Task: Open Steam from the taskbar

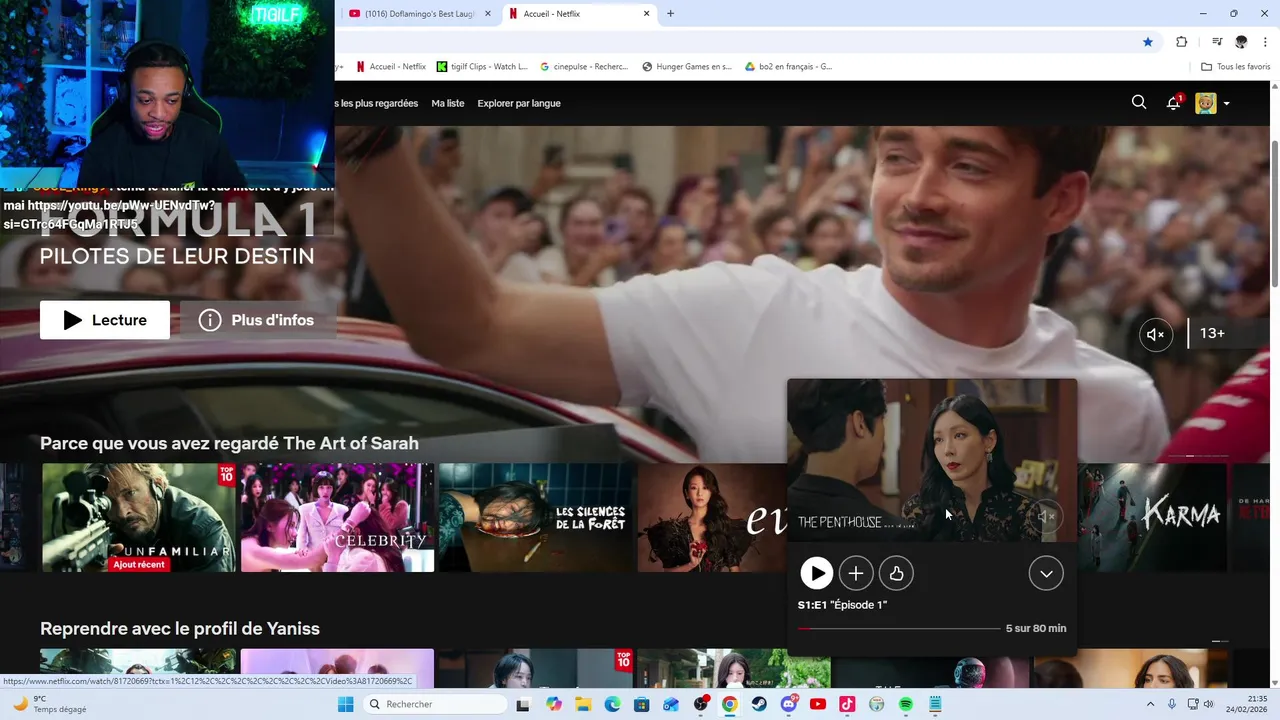Action: pyautogui.click(x=759, y=704)
